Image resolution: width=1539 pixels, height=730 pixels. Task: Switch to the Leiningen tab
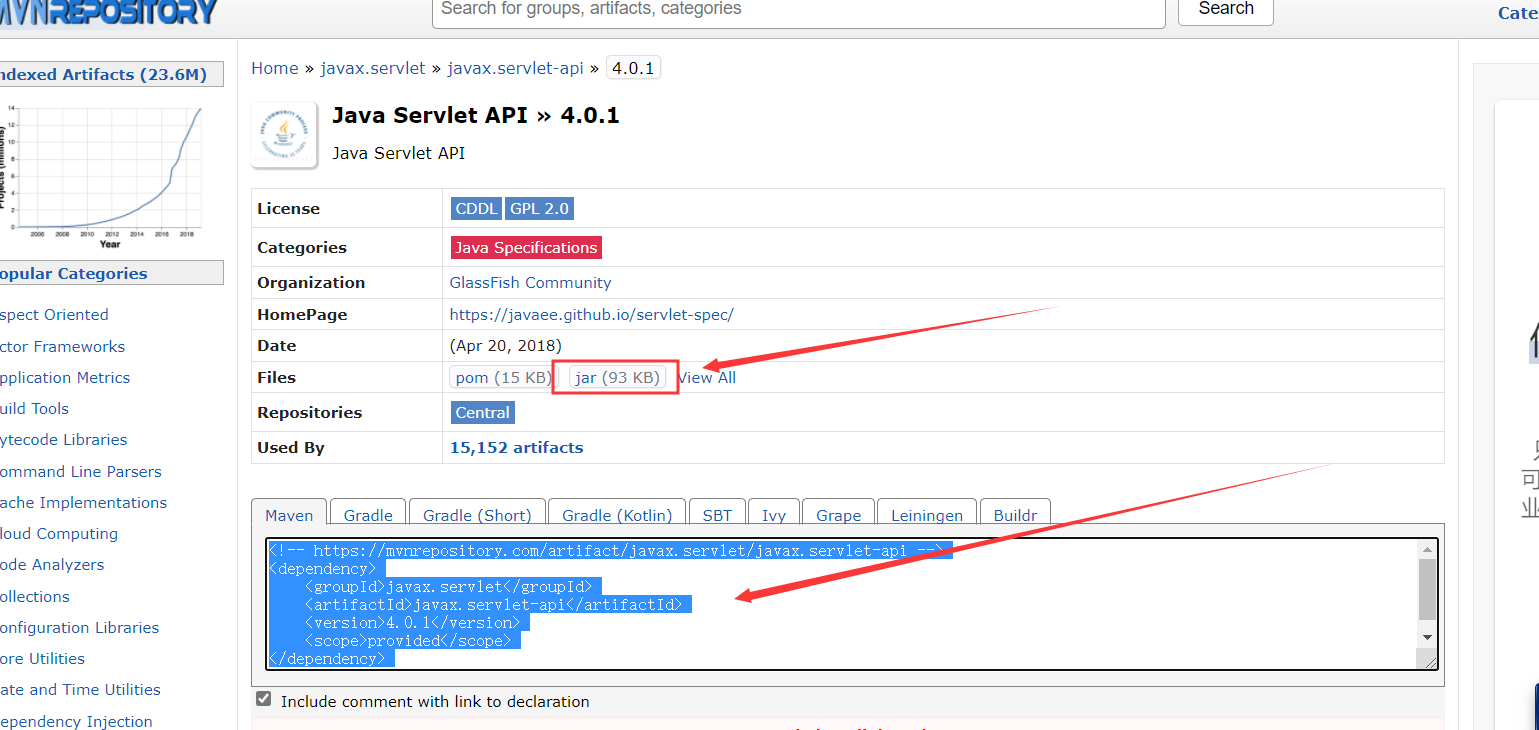926,515
